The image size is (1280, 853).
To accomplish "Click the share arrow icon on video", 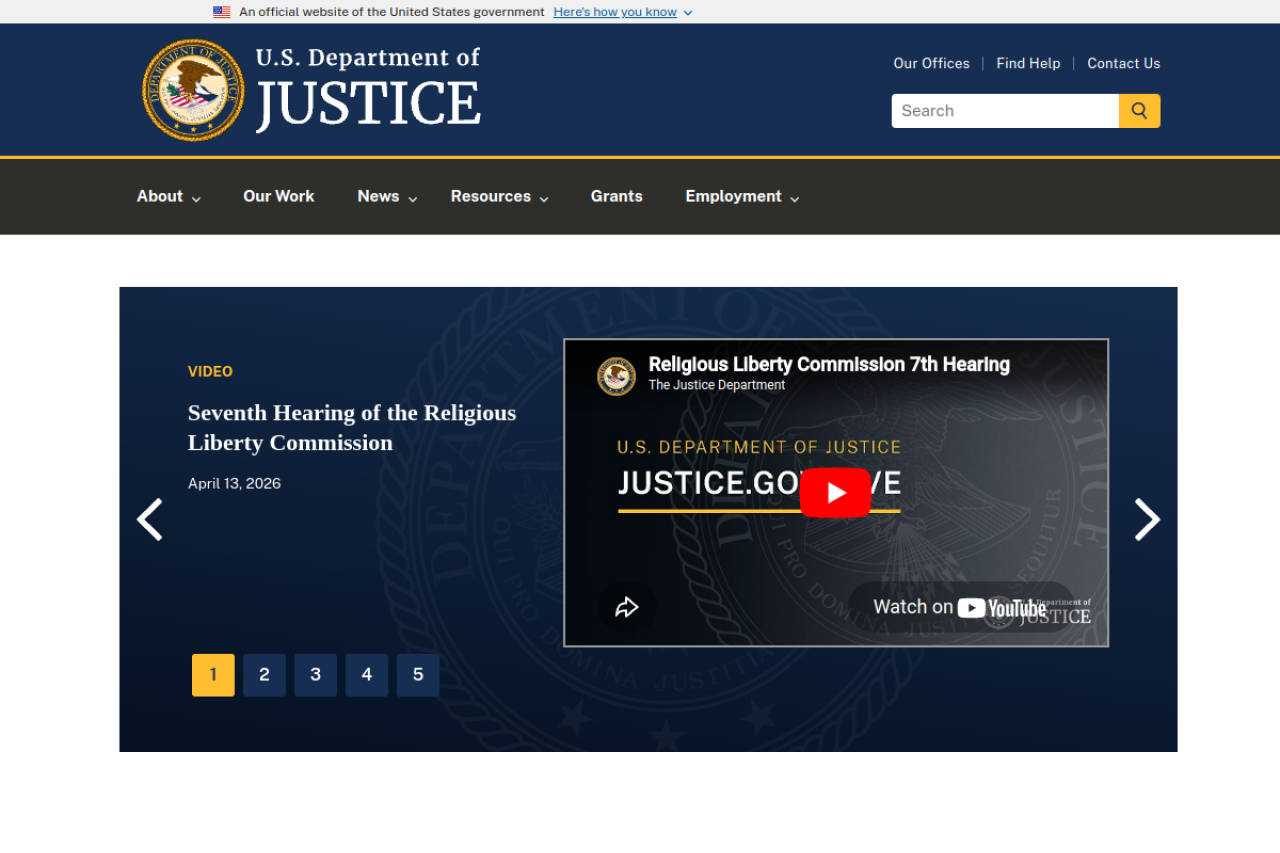I will point(627,607).
